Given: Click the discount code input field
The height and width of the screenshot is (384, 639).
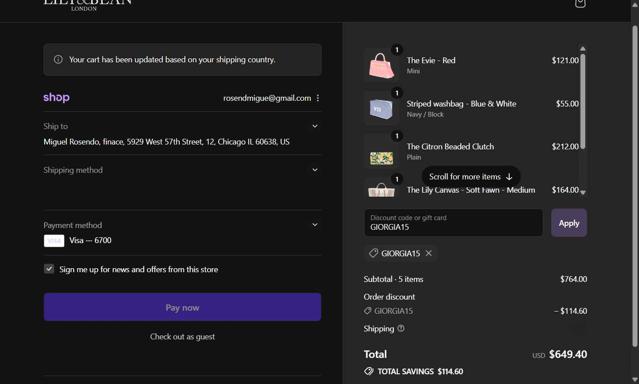Looking at the screenshot, I should (x=453, y=223).
